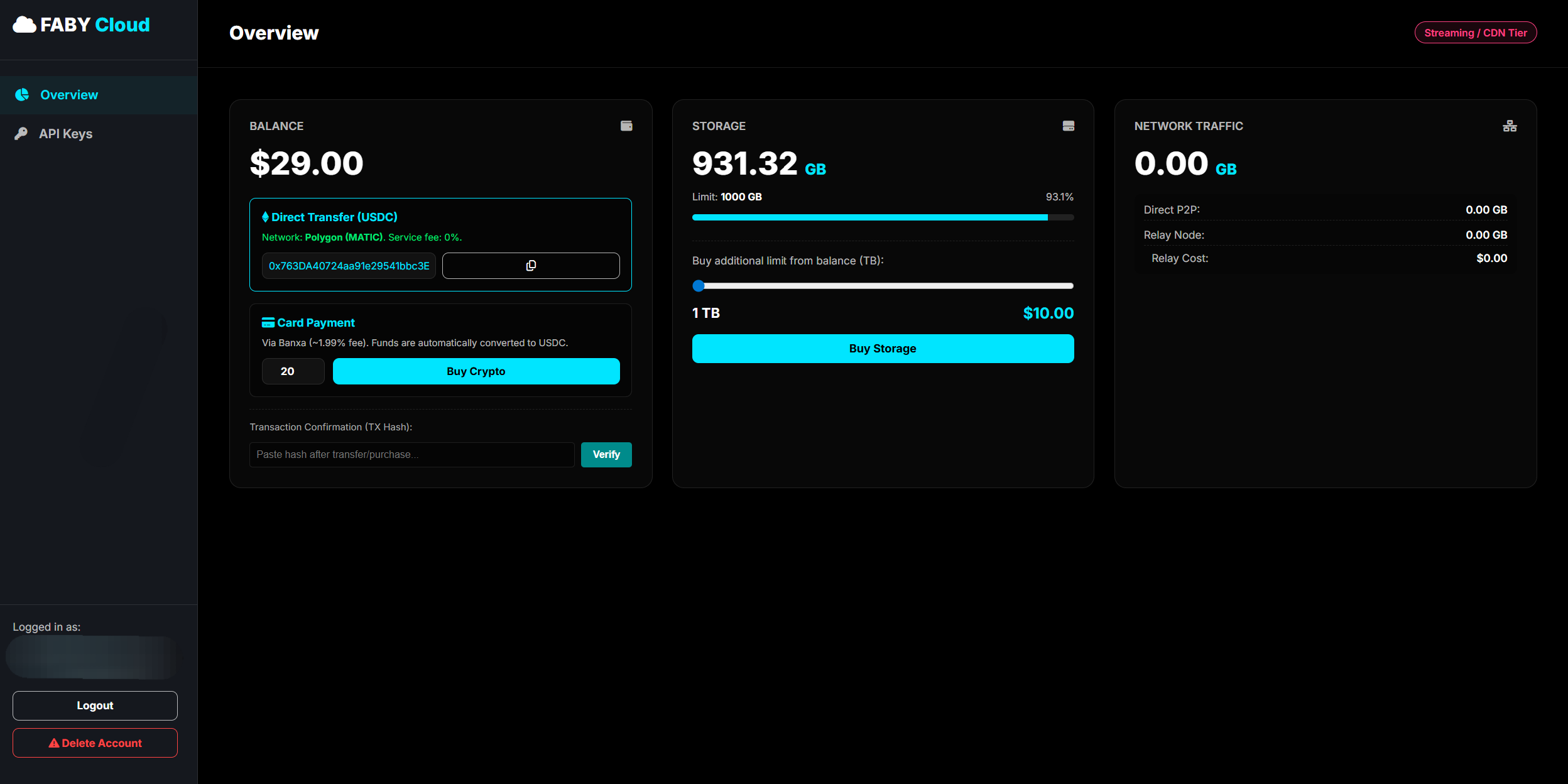Click the Verify transaction button
Viewport: 1568px width, 784px height.
coord(606,454)
